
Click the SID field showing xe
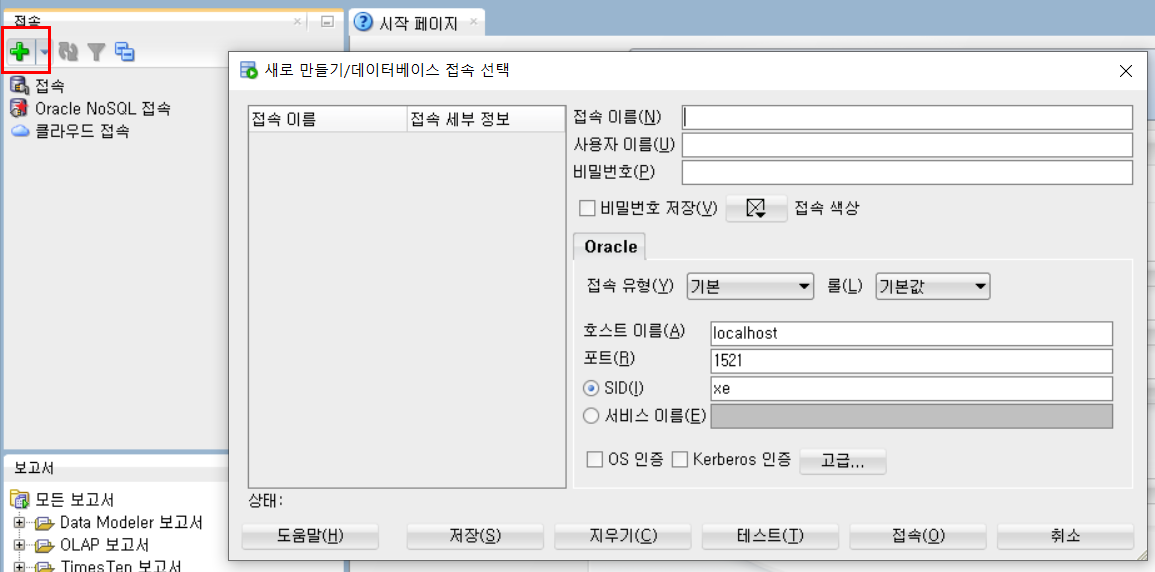point(911,389)
